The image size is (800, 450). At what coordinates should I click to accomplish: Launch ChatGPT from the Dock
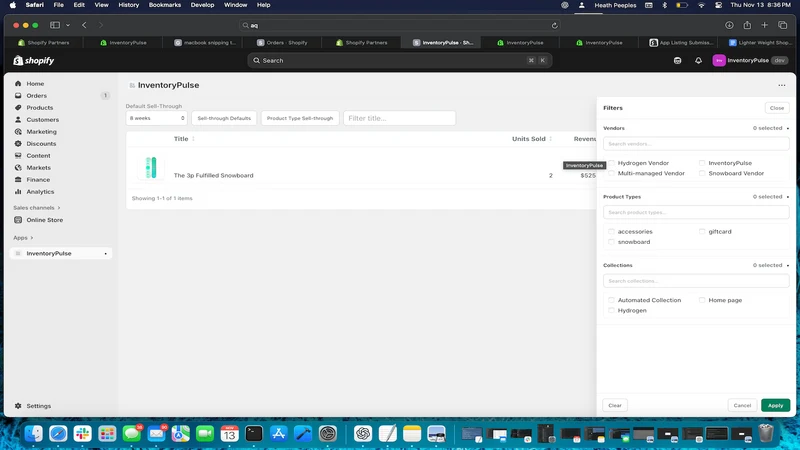click(363, 433)
